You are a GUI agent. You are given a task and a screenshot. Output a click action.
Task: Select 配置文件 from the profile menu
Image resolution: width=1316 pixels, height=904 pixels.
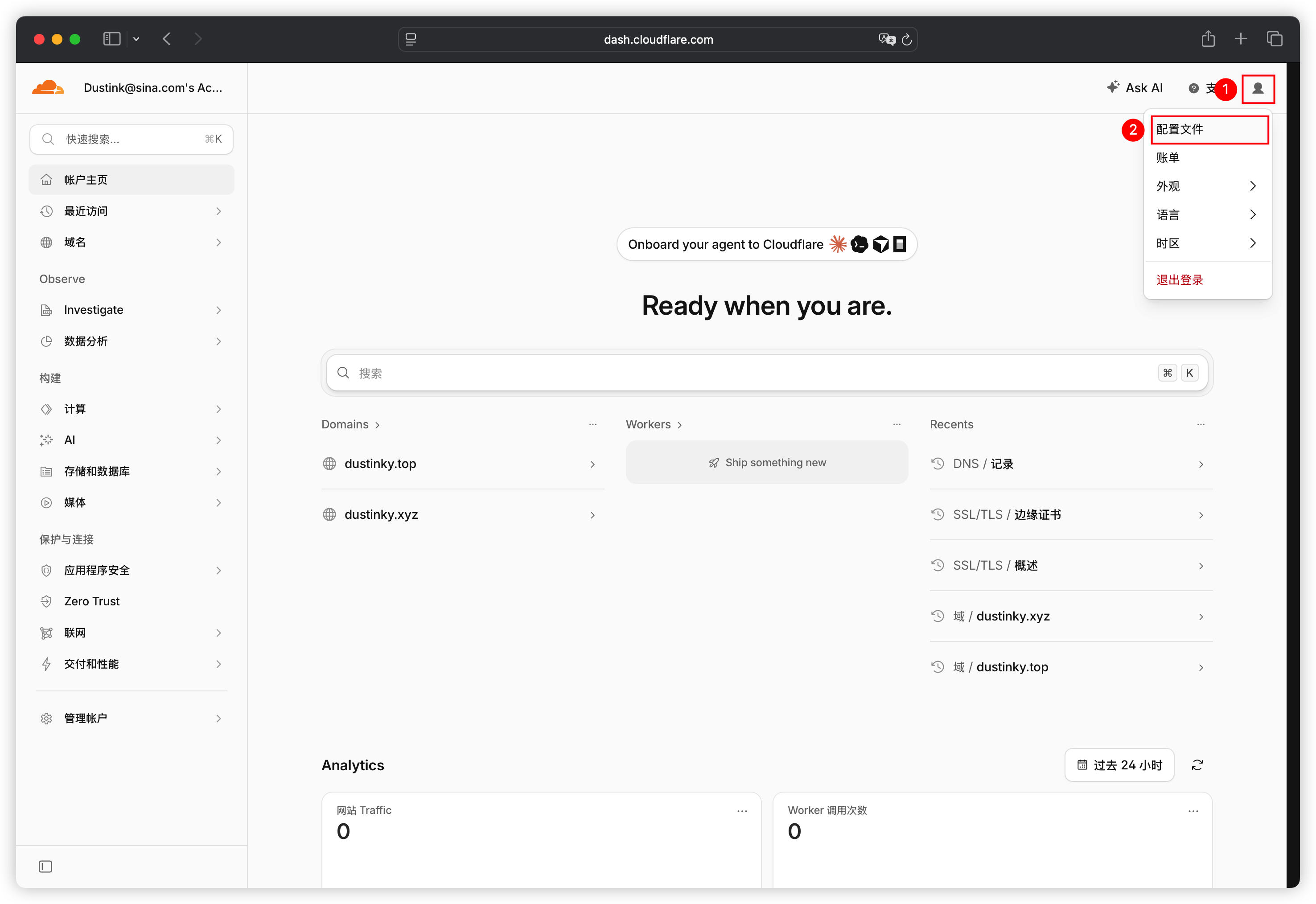1209,129
